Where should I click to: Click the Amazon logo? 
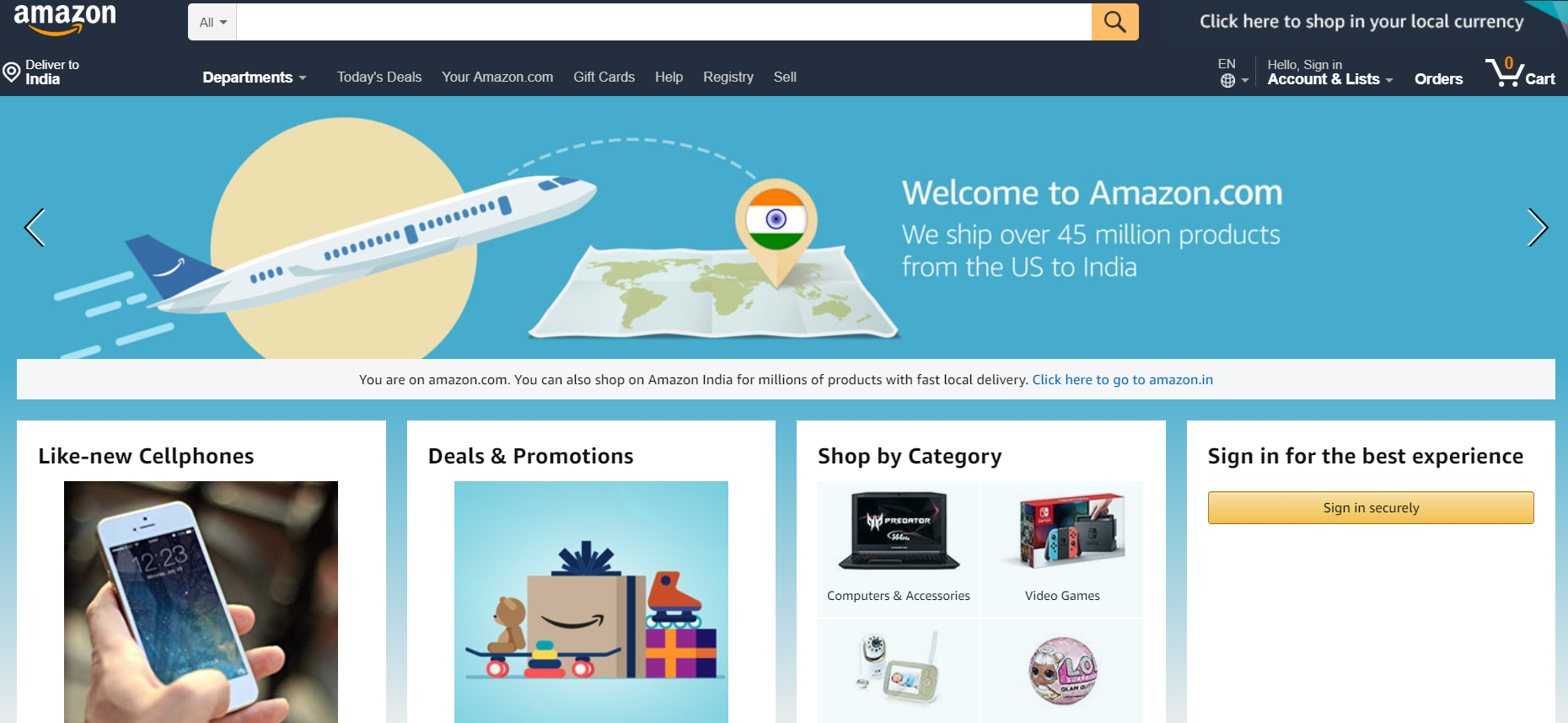tap(65, 19)
